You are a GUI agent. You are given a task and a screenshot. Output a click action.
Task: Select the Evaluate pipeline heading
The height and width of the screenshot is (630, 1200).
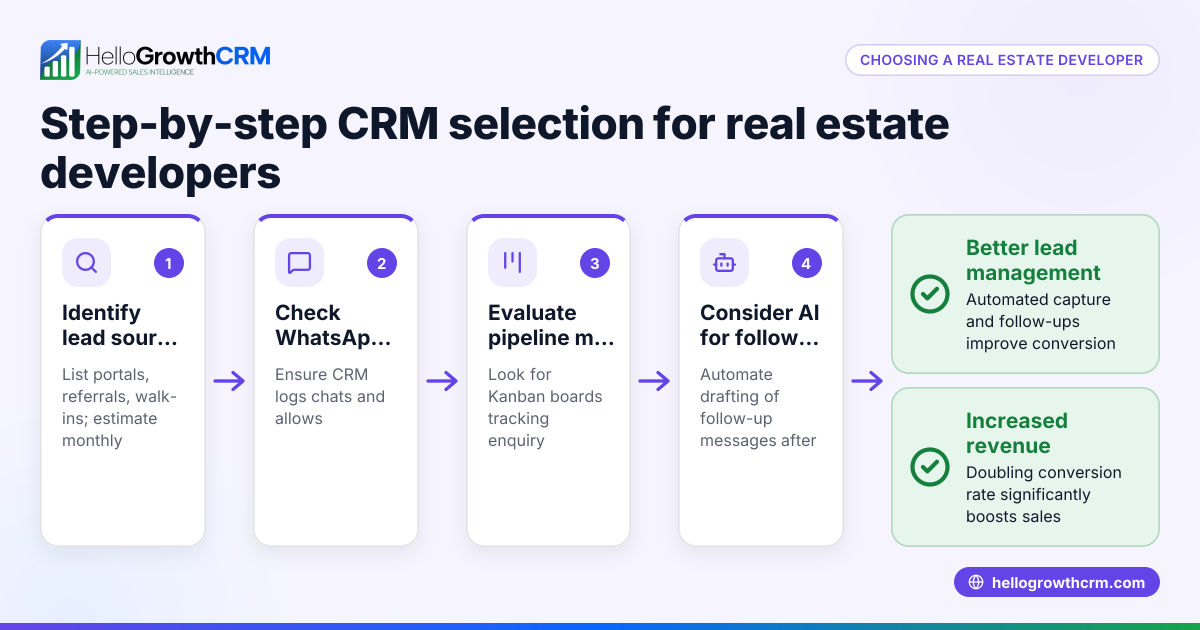pyautogui.click(x=551, y=325)
